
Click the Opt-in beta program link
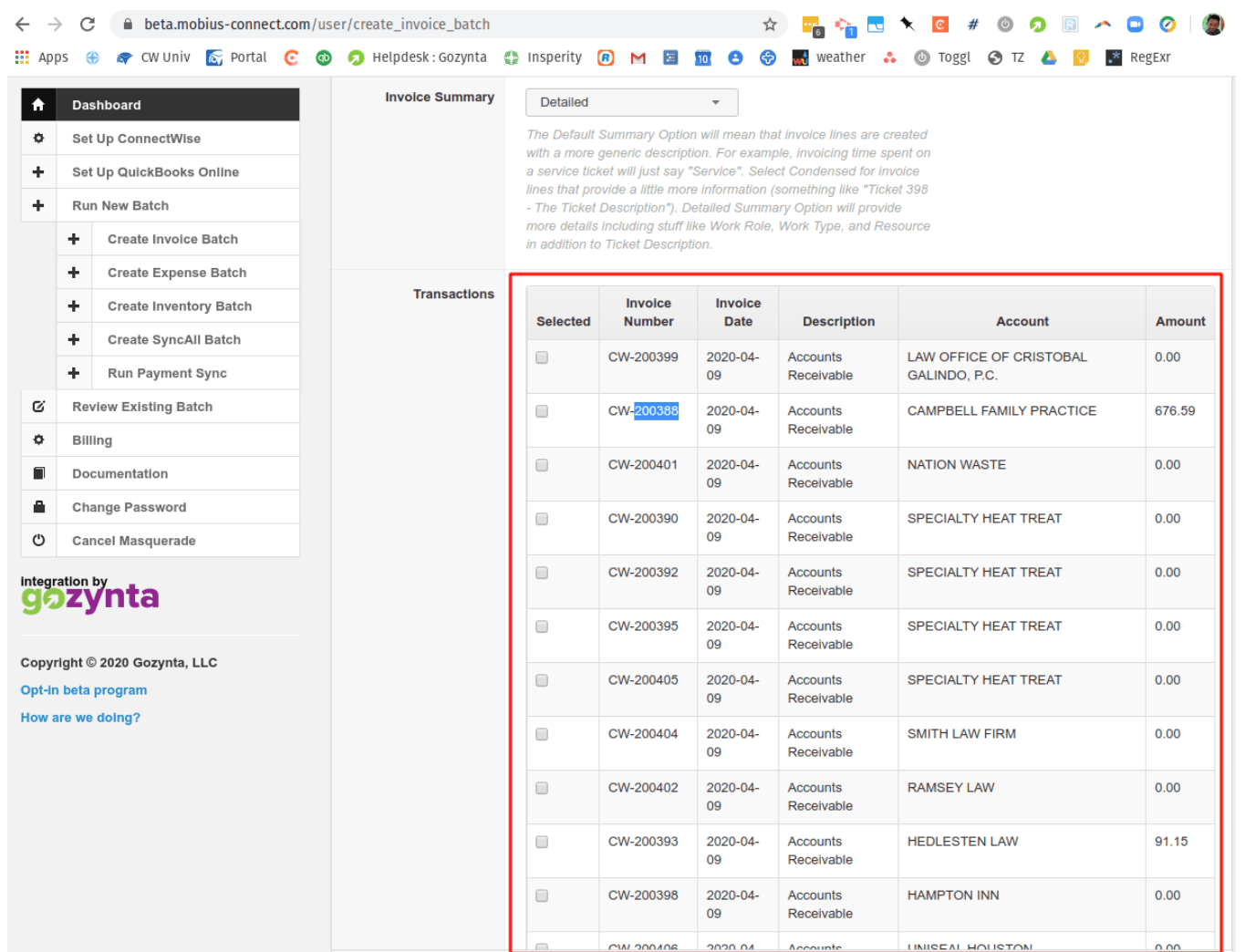84,690
